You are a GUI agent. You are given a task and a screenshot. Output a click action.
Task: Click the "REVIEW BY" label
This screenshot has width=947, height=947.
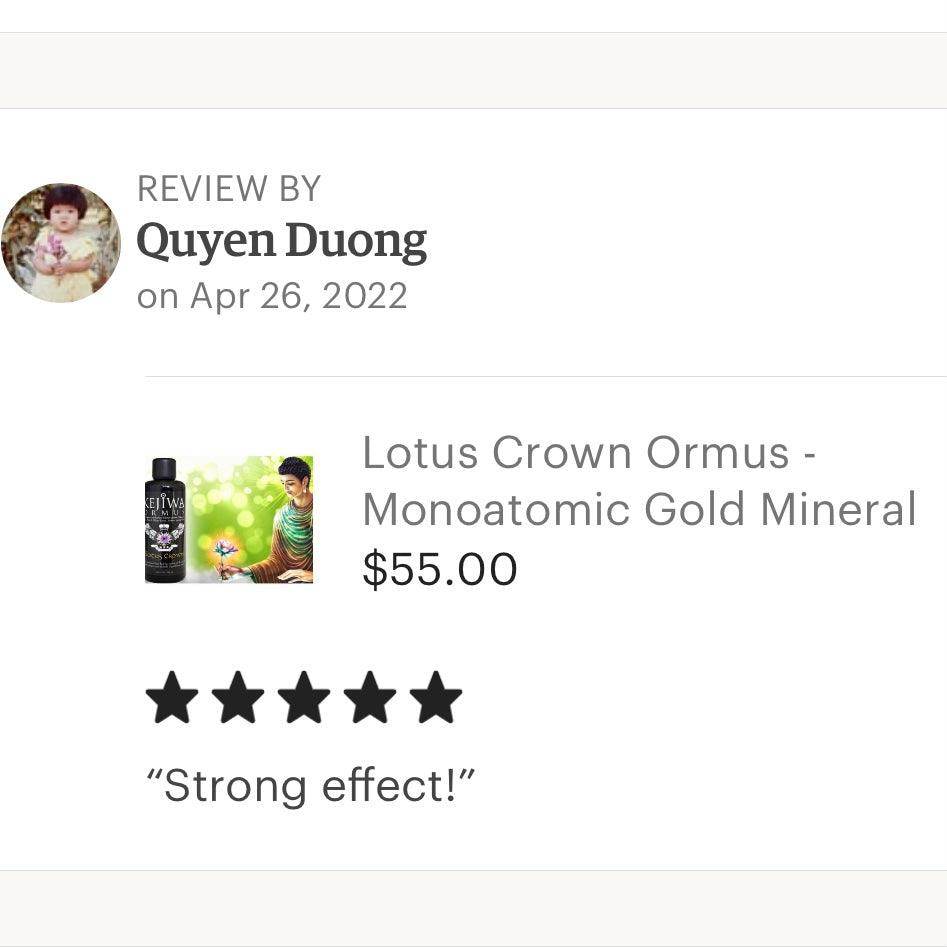pos(228,189)
